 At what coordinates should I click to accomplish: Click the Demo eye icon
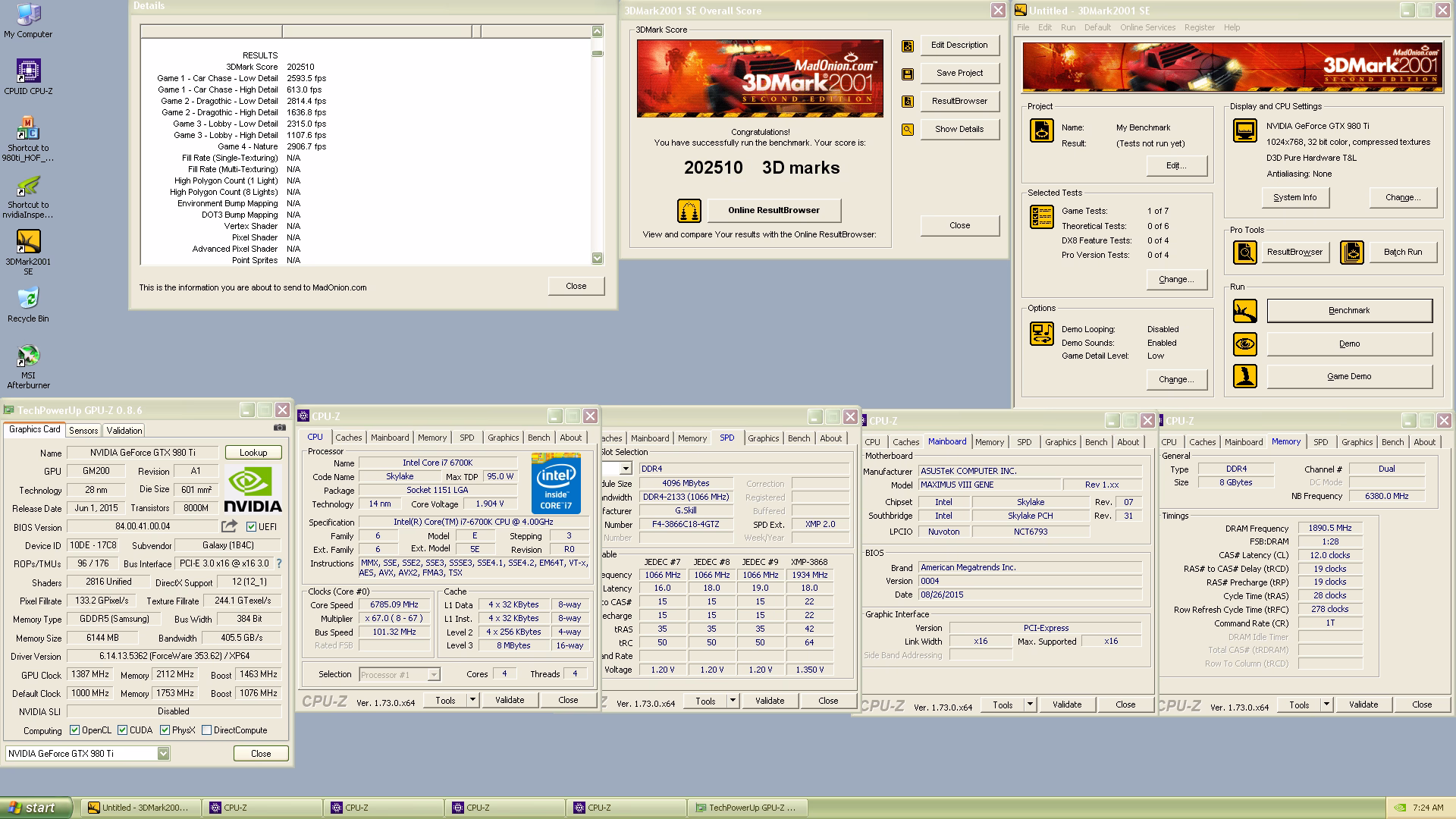(x=1244, y=344)
